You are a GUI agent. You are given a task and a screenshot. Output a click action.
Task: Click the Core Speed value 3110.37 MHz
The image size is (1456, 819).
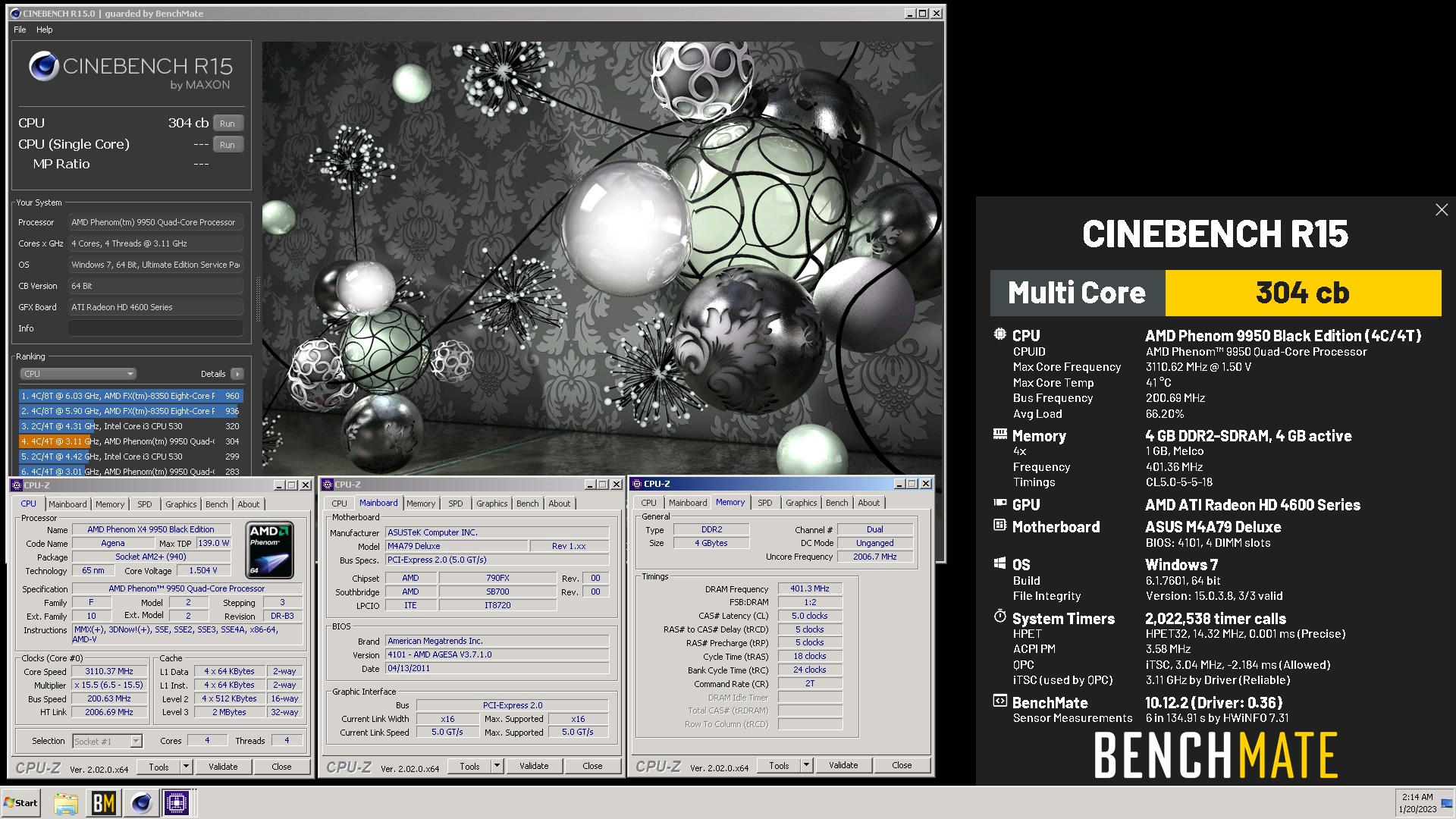tap(109, 672)
